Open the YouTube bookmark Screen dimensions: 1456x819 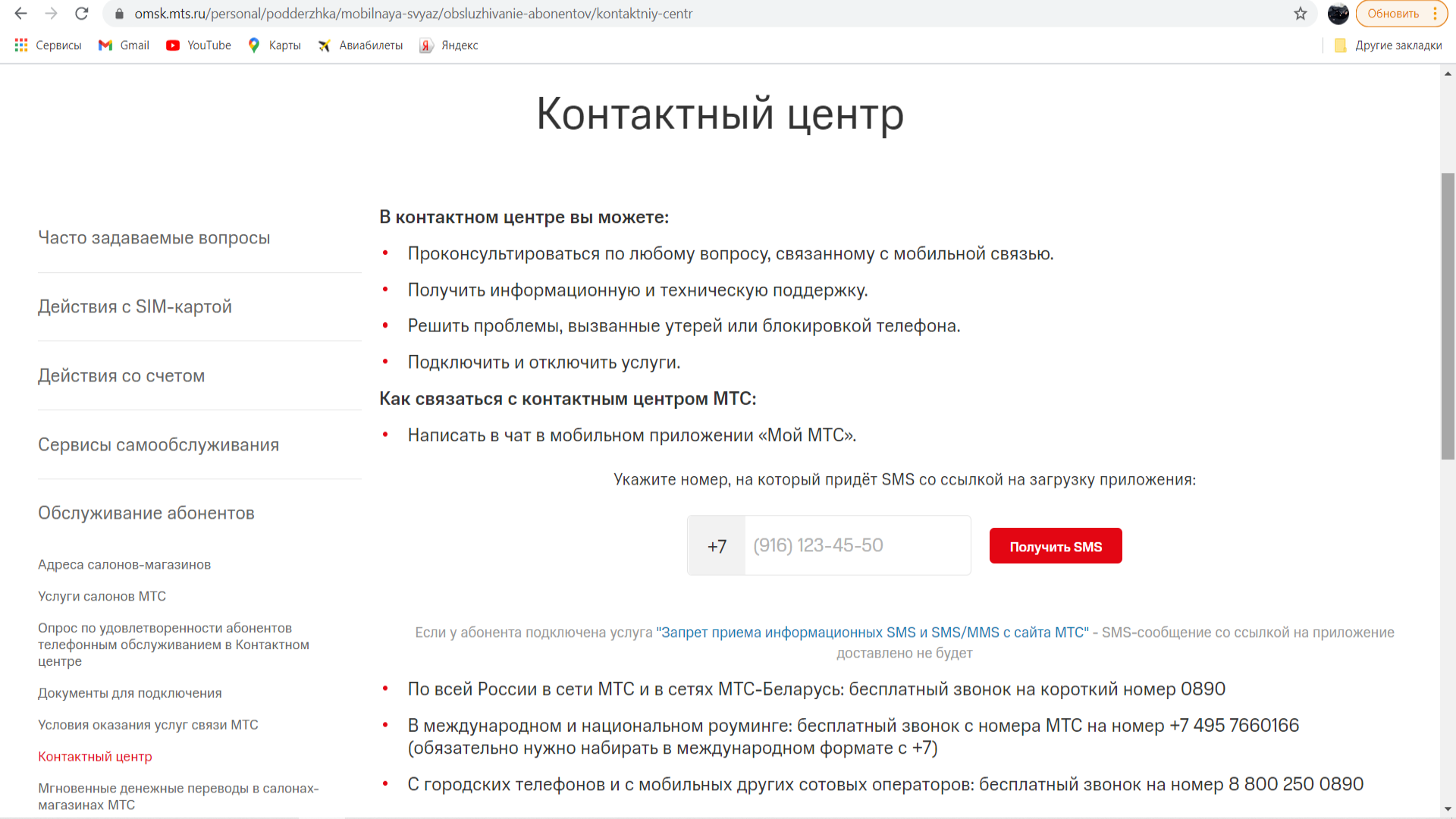pos(199,45)
